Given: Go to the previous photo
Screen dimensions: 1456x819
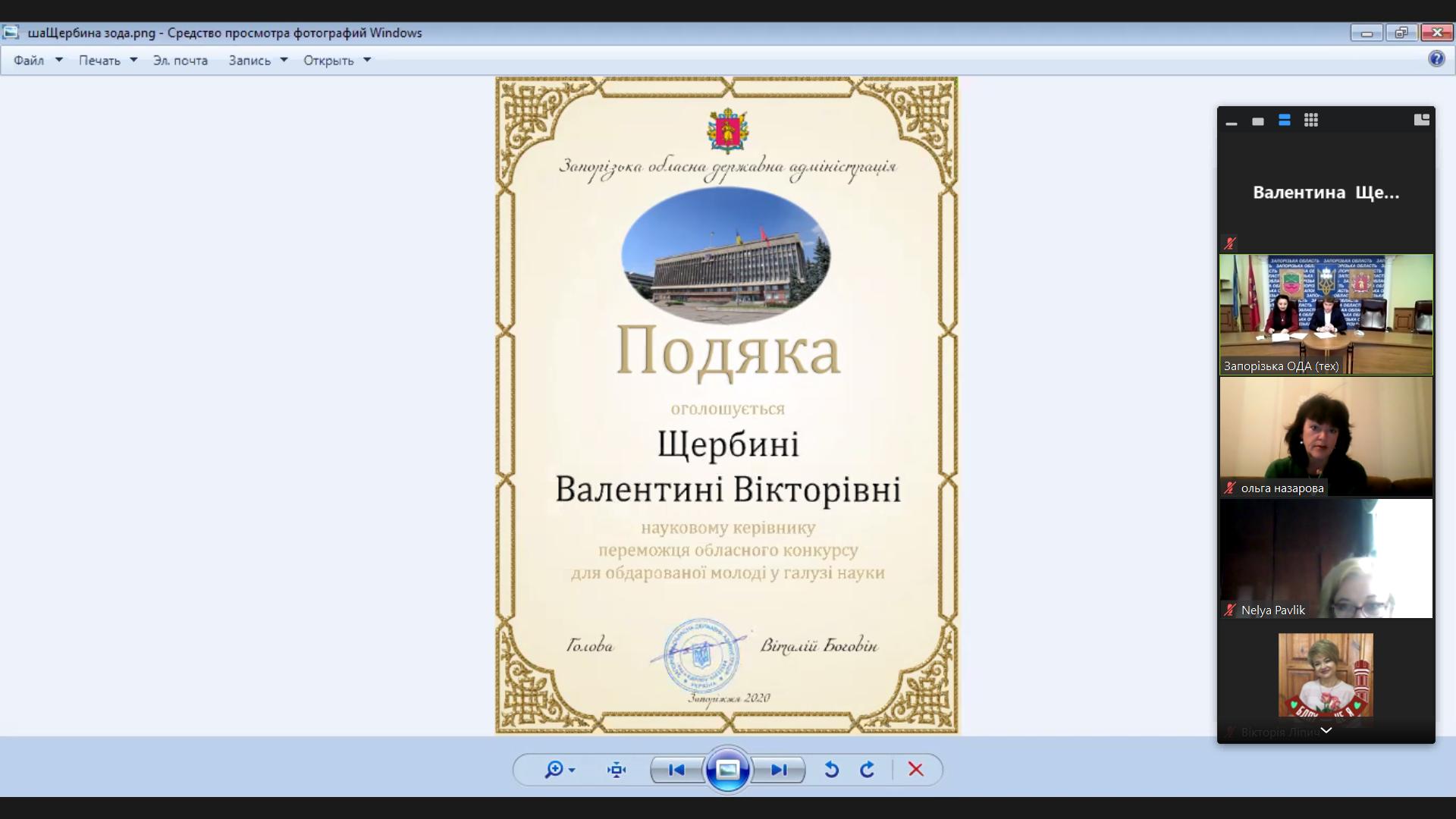Looking at the screenshot, I should pos(676,770).
